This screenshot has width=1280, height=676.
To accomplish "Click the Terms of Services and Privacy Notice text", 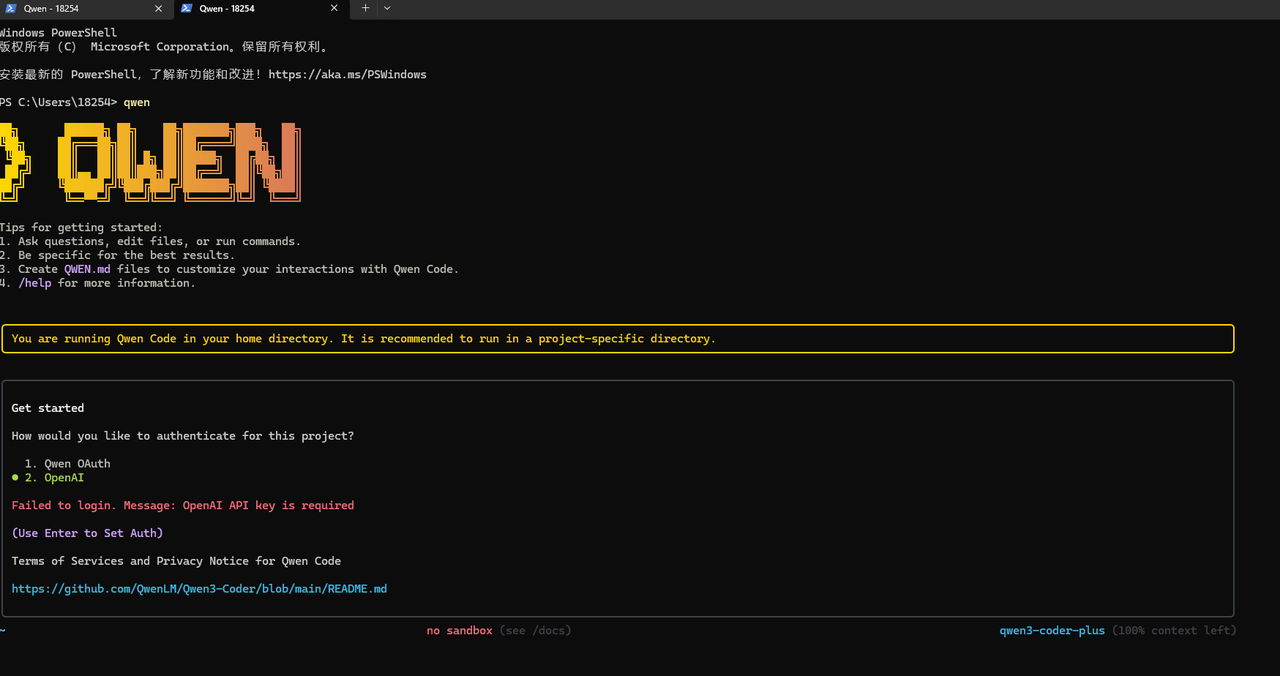I will click(176, 562).
